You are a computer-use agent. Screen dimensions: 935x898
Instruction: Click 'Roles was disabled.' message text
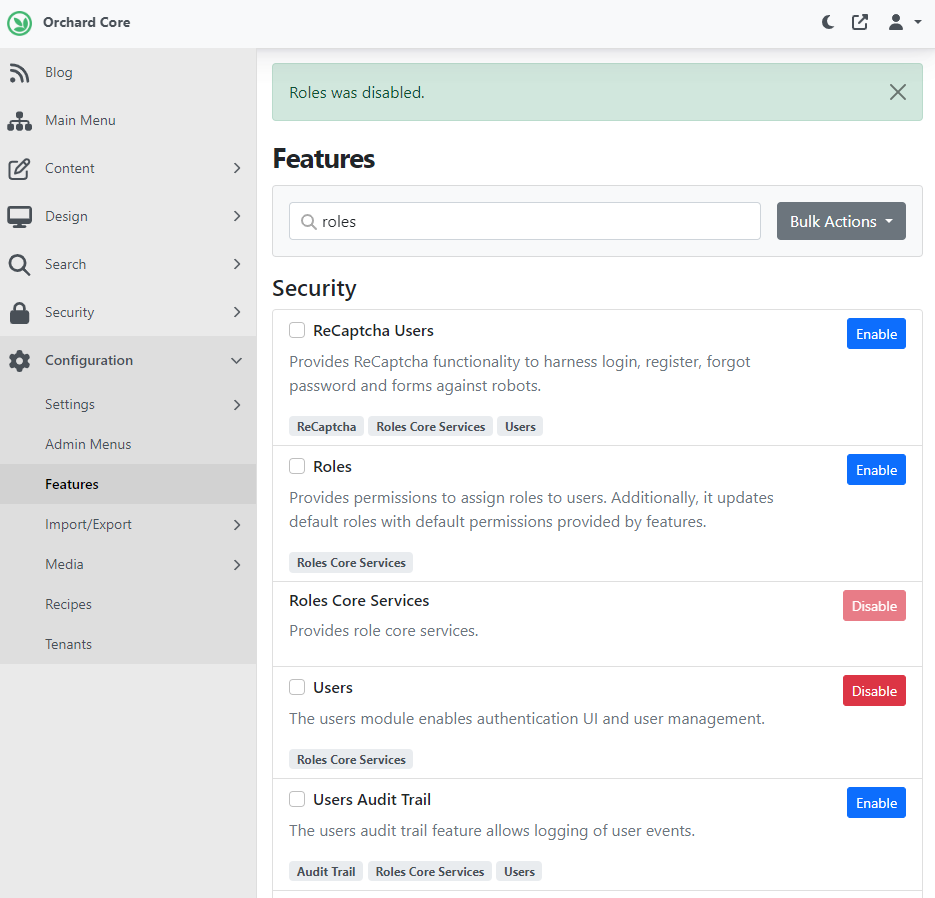coord(357,92)
